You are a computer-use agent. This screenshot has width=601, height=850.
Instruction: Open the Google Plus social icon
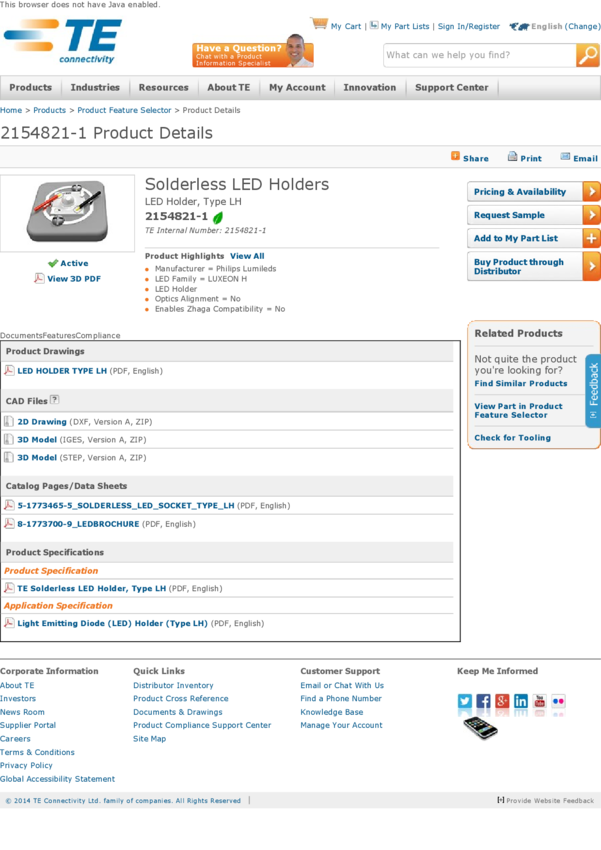[x=502, y=701]
